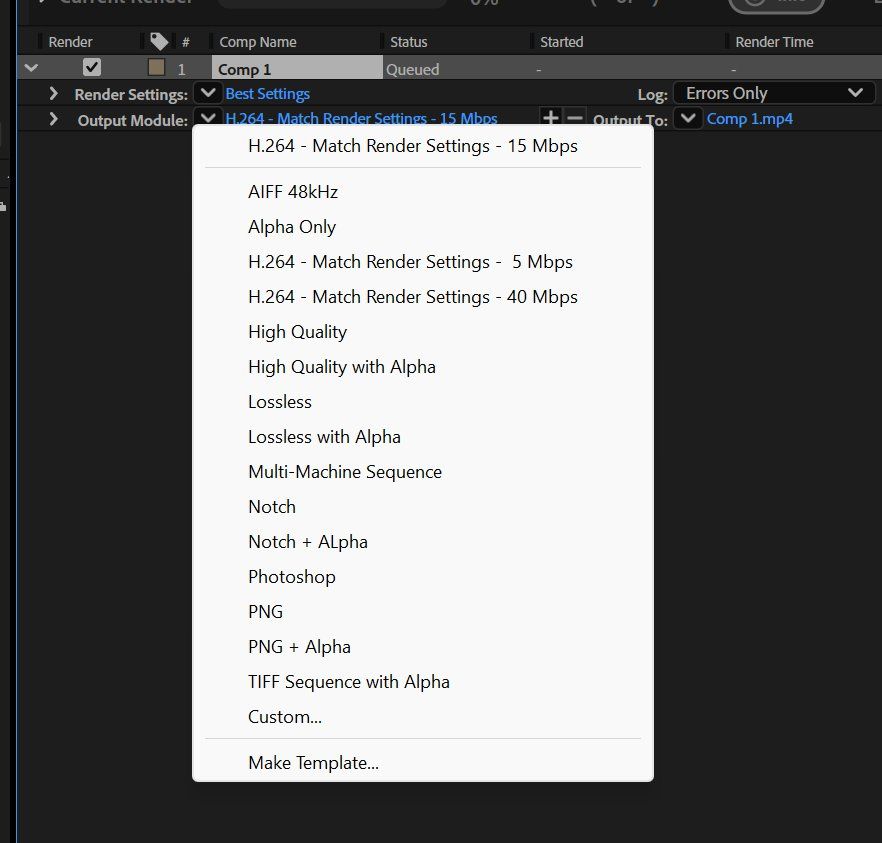
Task: Open the Output To dropdown arrow
Action: (687, 119)
